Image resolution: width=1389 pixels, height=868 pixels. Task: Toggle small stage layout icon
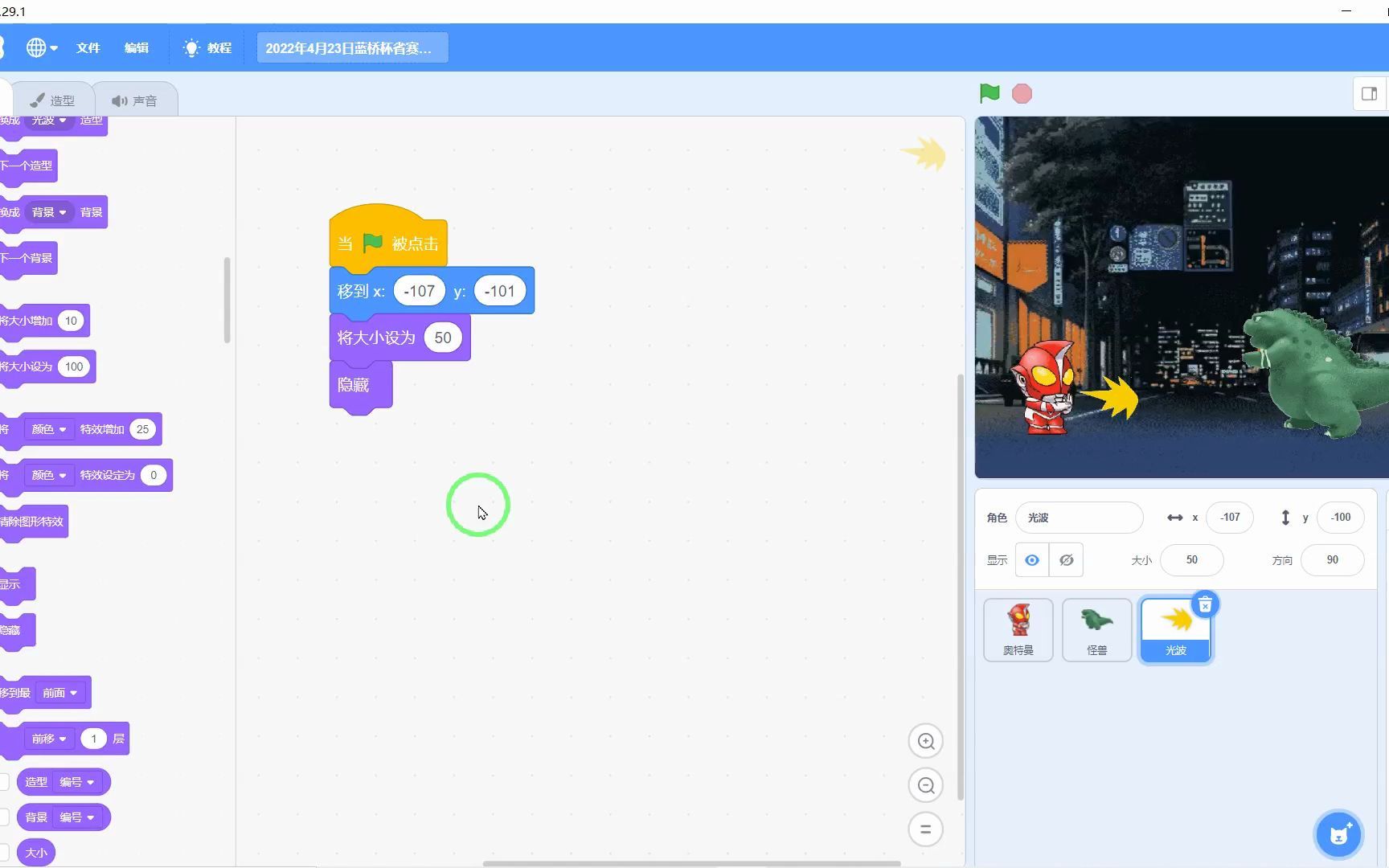1370,94
